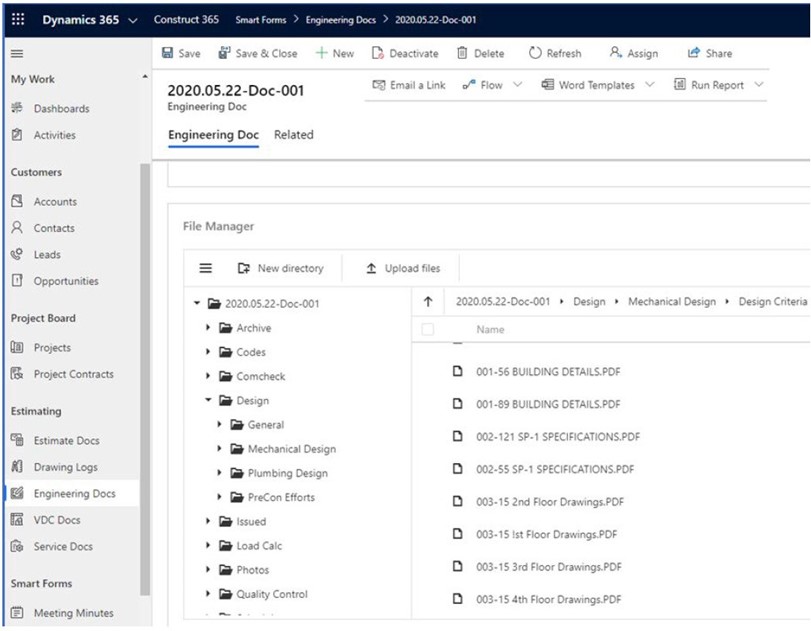Click the Run Report icon
Screen dimensions: 811x631
pos(680,84)
